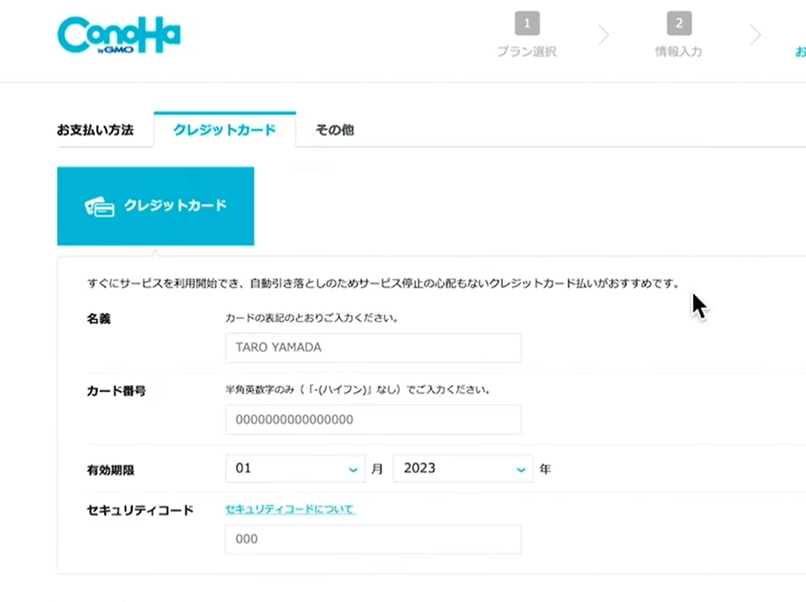
Task: Click the card number input field
Action: [x=373, y=419]
